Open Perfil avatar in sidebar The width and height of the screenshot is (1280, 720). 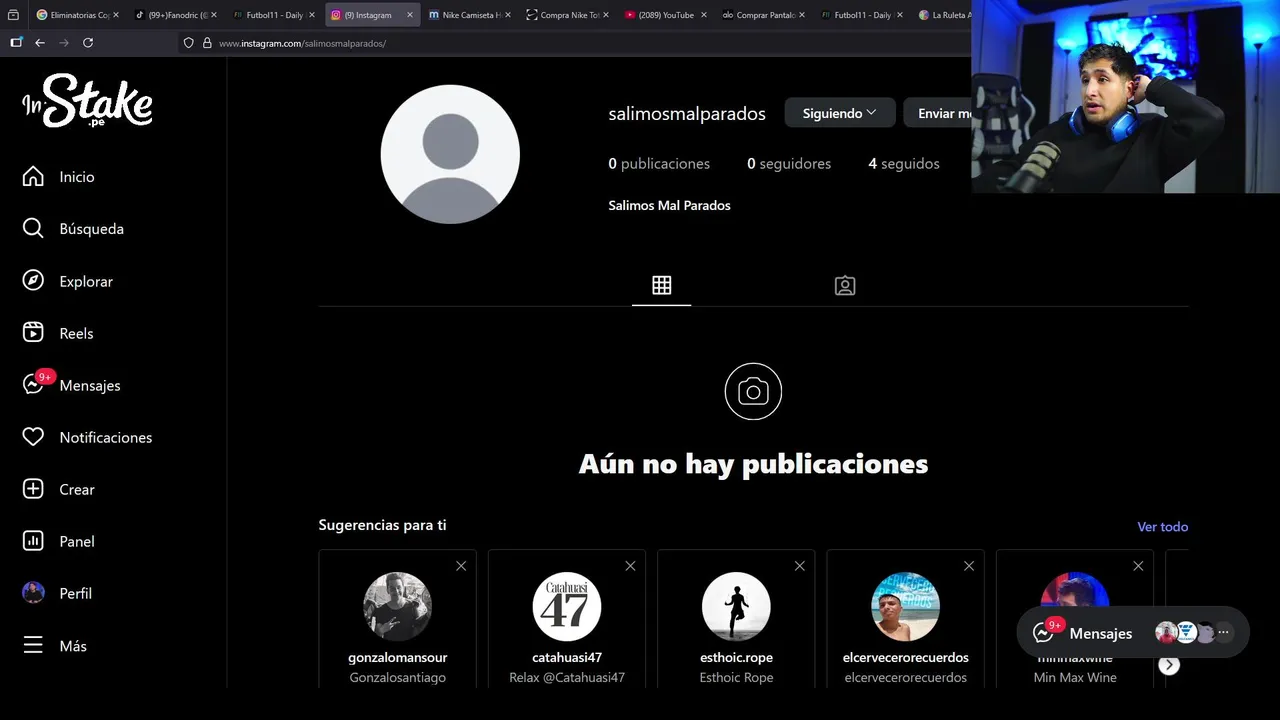coord(33,593)
